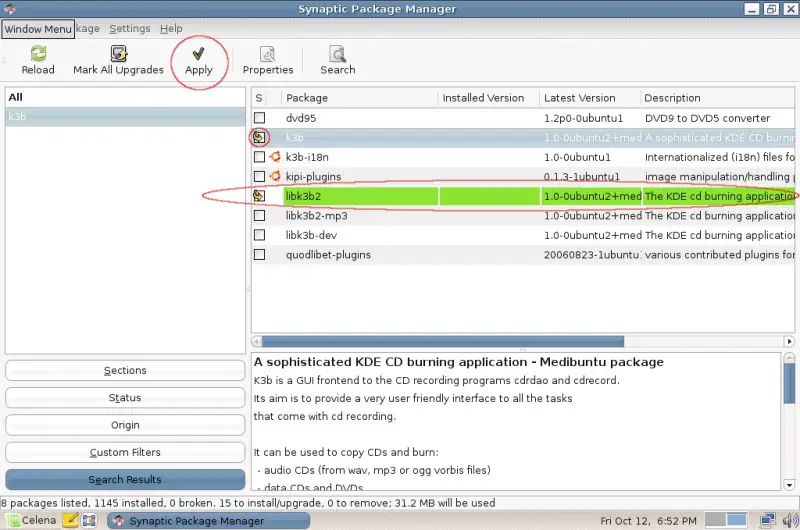Click the clock showing Fri Oct 12, 6:52 PM
800x530 pixels.
click(x=648, y=521)
